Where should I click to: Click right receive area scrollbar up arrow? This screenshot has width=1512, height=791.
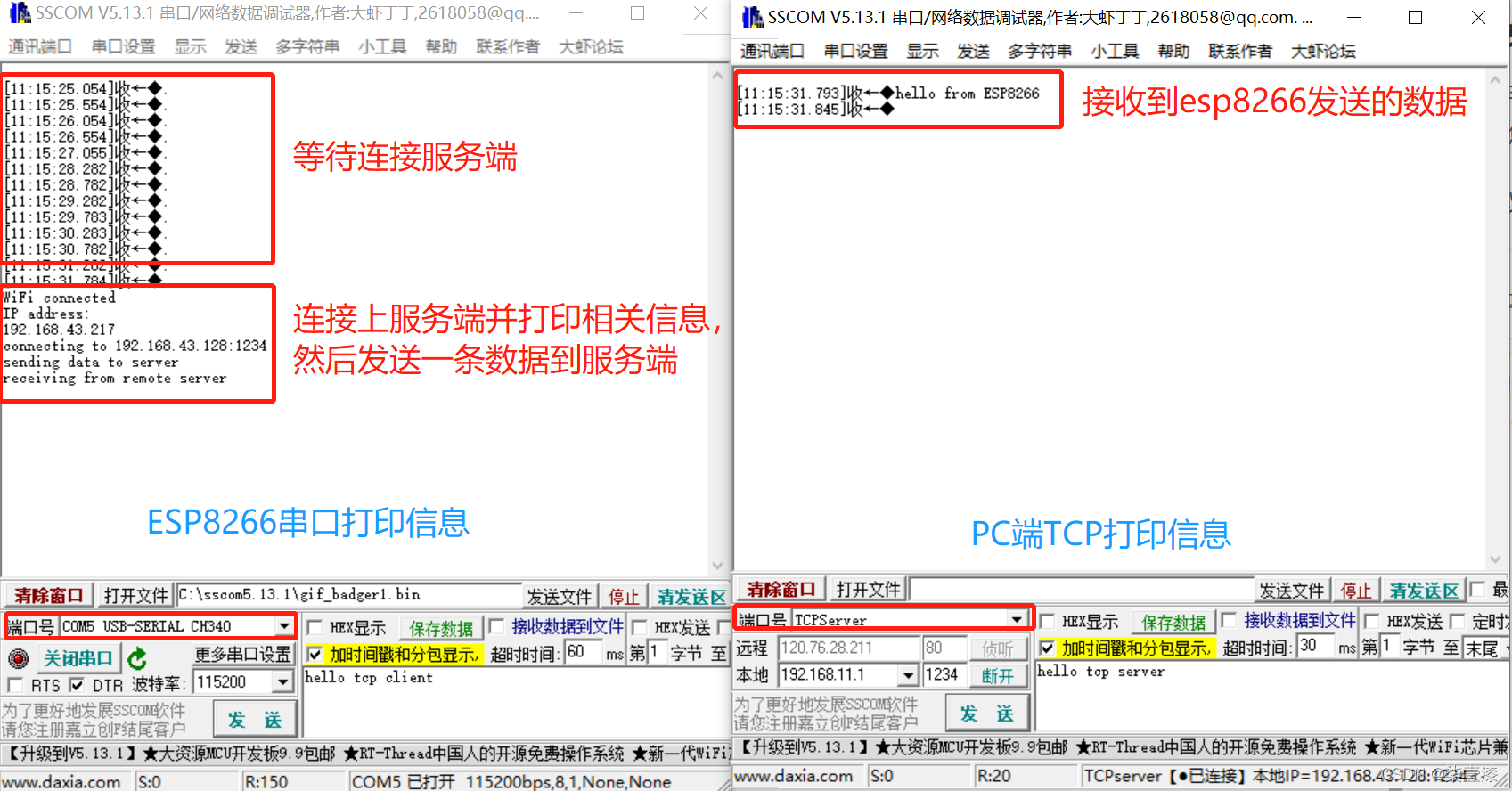[1495, 80]
